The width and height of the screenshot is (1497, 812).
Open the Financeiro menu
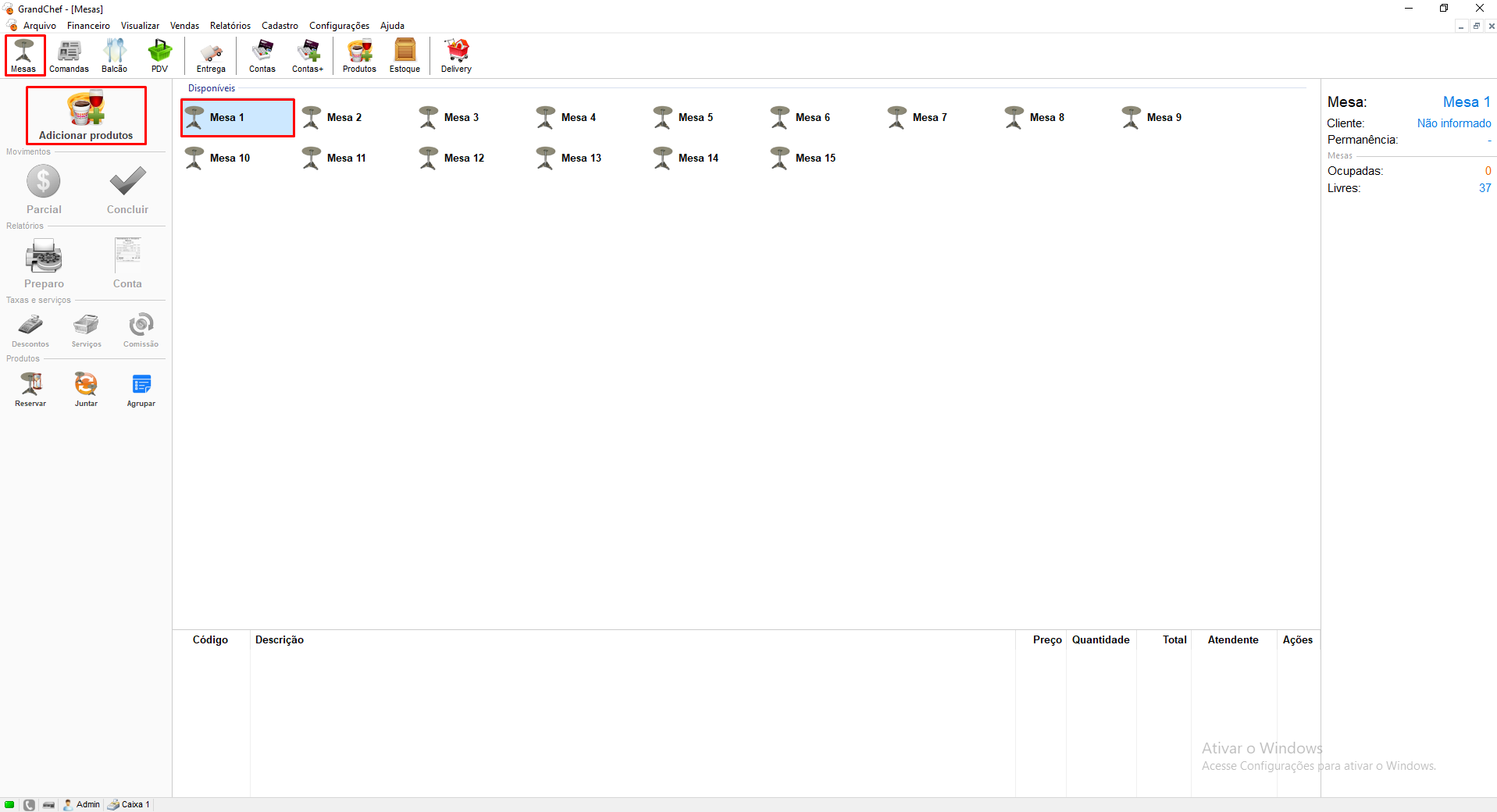[88, 26]
